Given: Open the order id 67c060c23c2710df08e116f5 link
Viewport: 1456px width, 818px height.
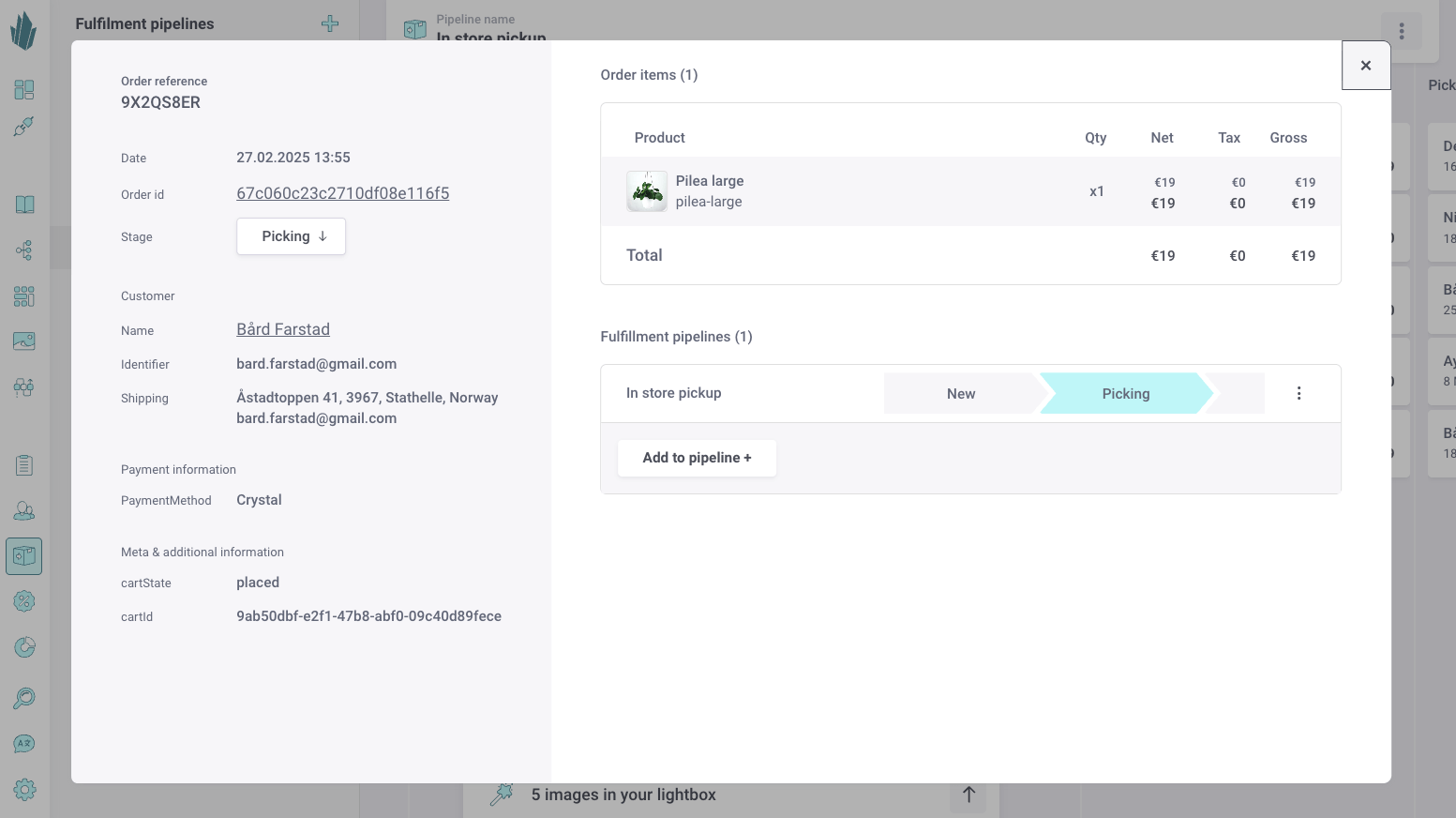Looking at the screenshot, I should (342, 193).
